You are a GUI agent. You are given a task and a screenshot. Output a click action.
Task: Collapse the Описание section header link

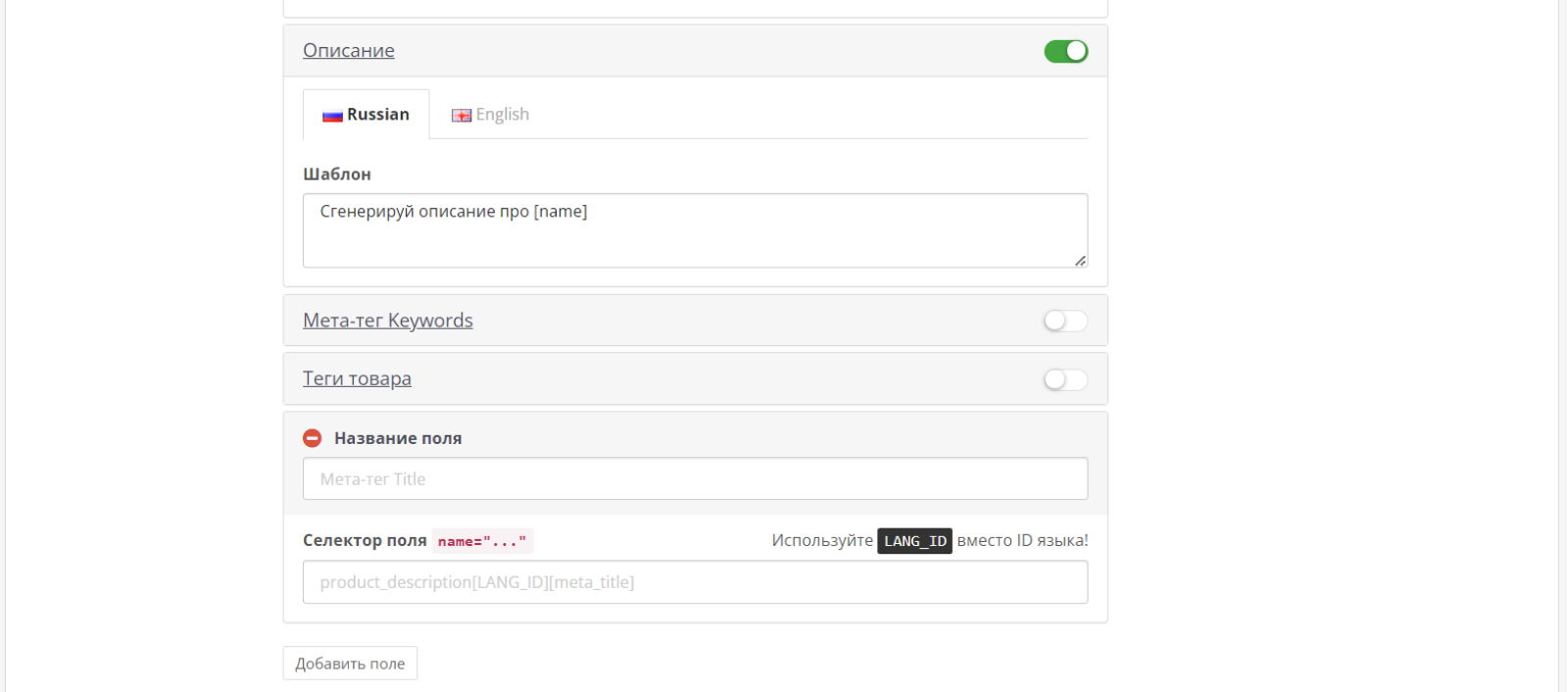click(x=349, y=50)
